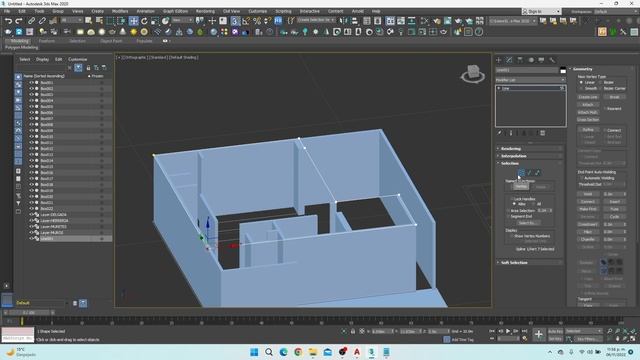The image size is (640, 360).
Task: Toggle the Selection Lock icon in status bar
Action: (353, 331)
